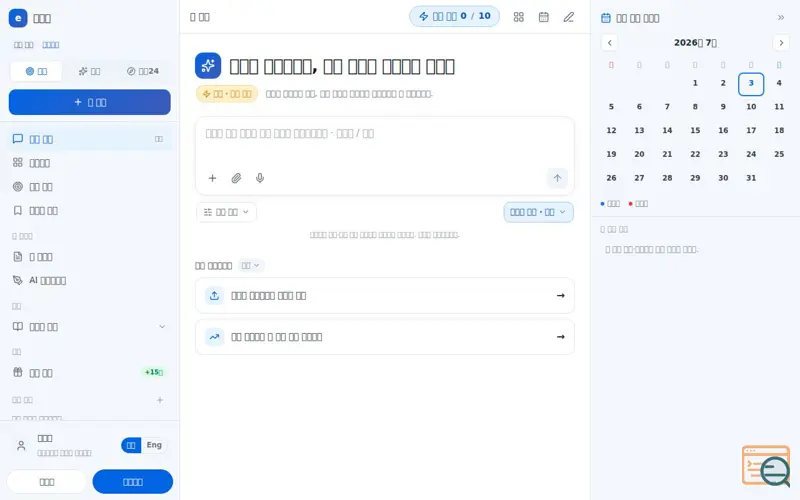Send the prompt with the up arrow
The height and width of the screenshot is (500, 800).
point(557,178)
